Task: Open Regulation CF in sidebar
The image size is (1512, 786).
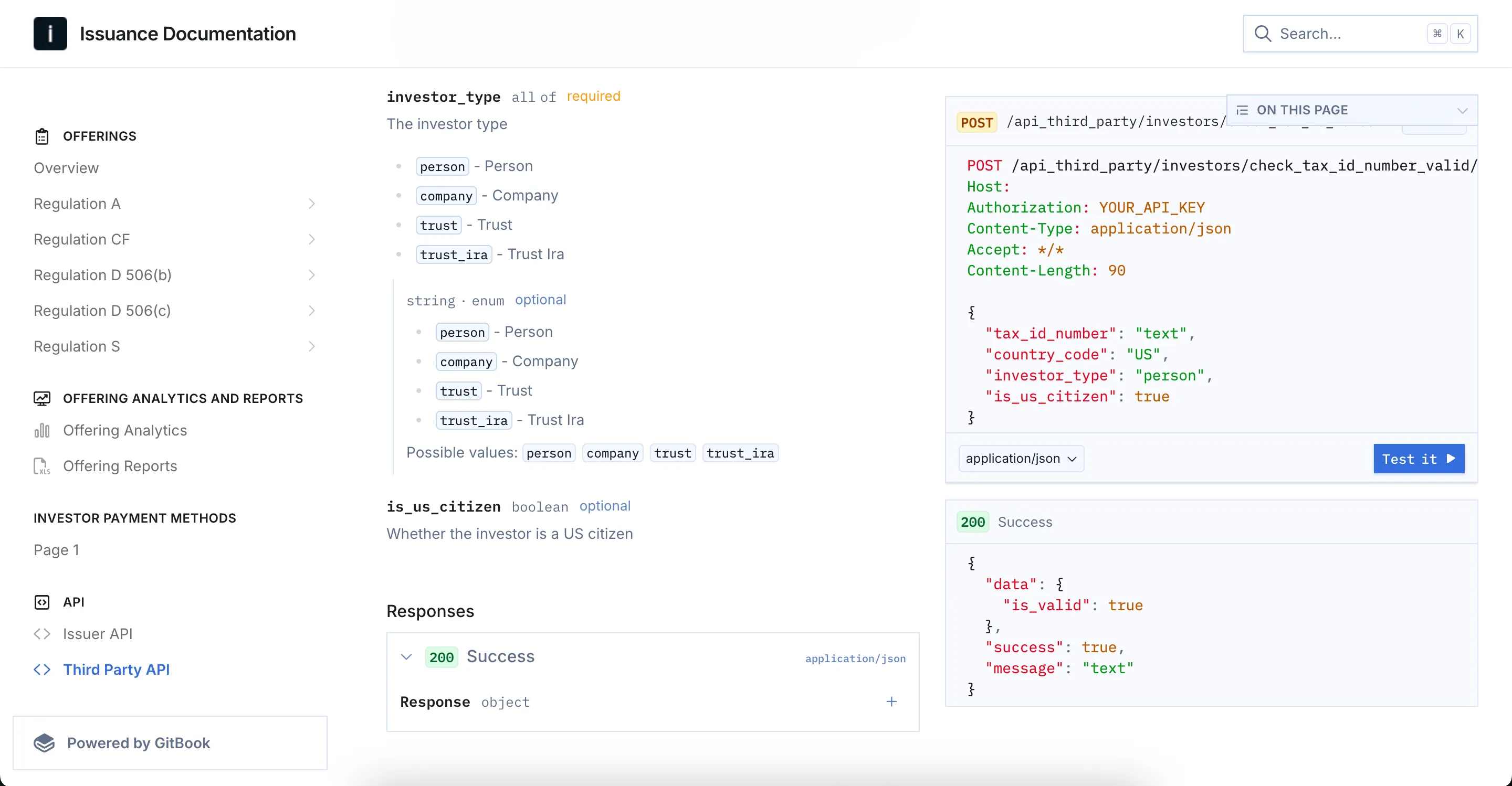Action: [81, 239]
